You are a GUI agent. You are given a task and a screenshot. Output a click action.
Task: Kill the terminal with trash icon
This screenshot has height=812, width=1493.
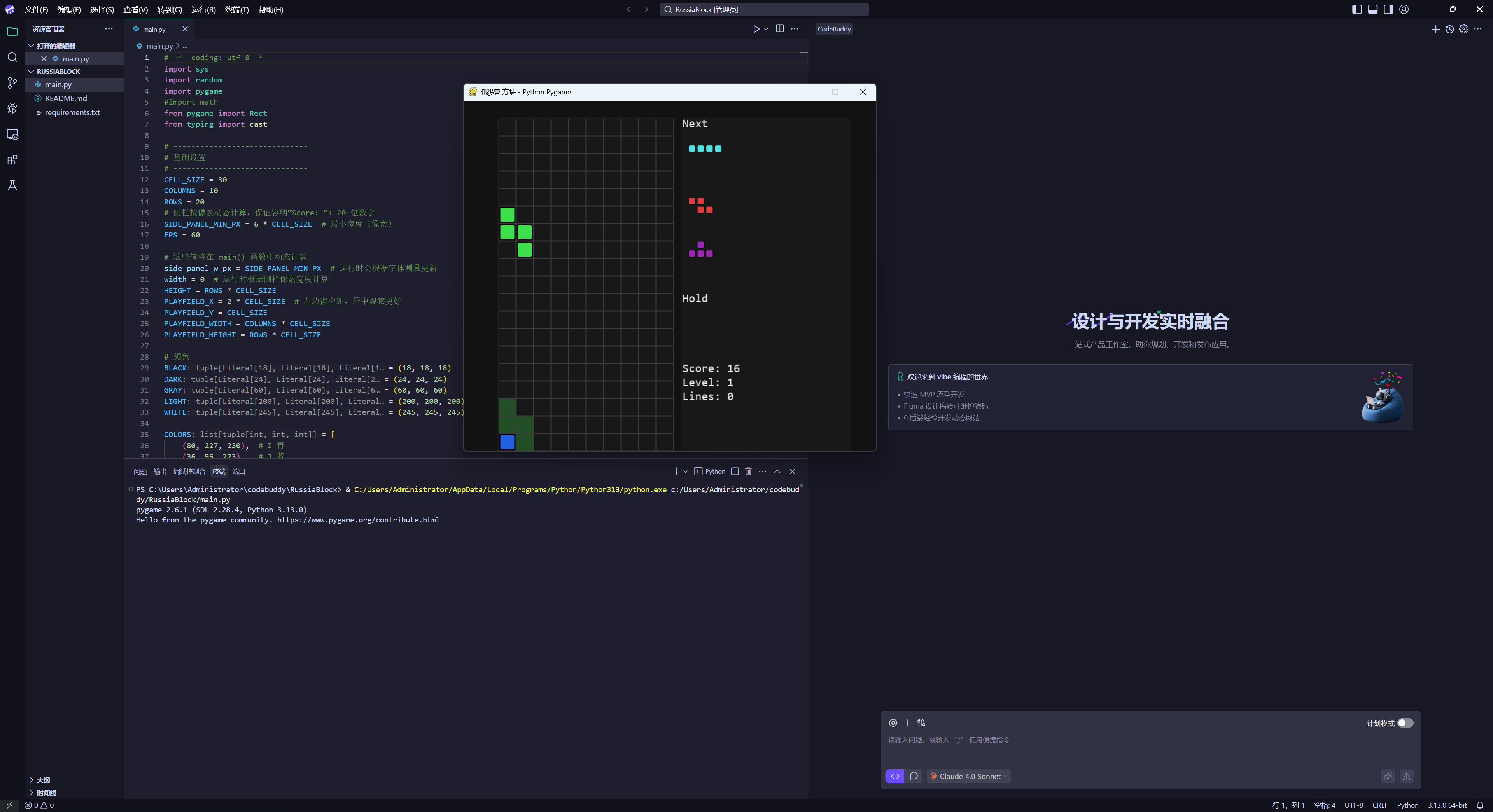tap(748, 471)
